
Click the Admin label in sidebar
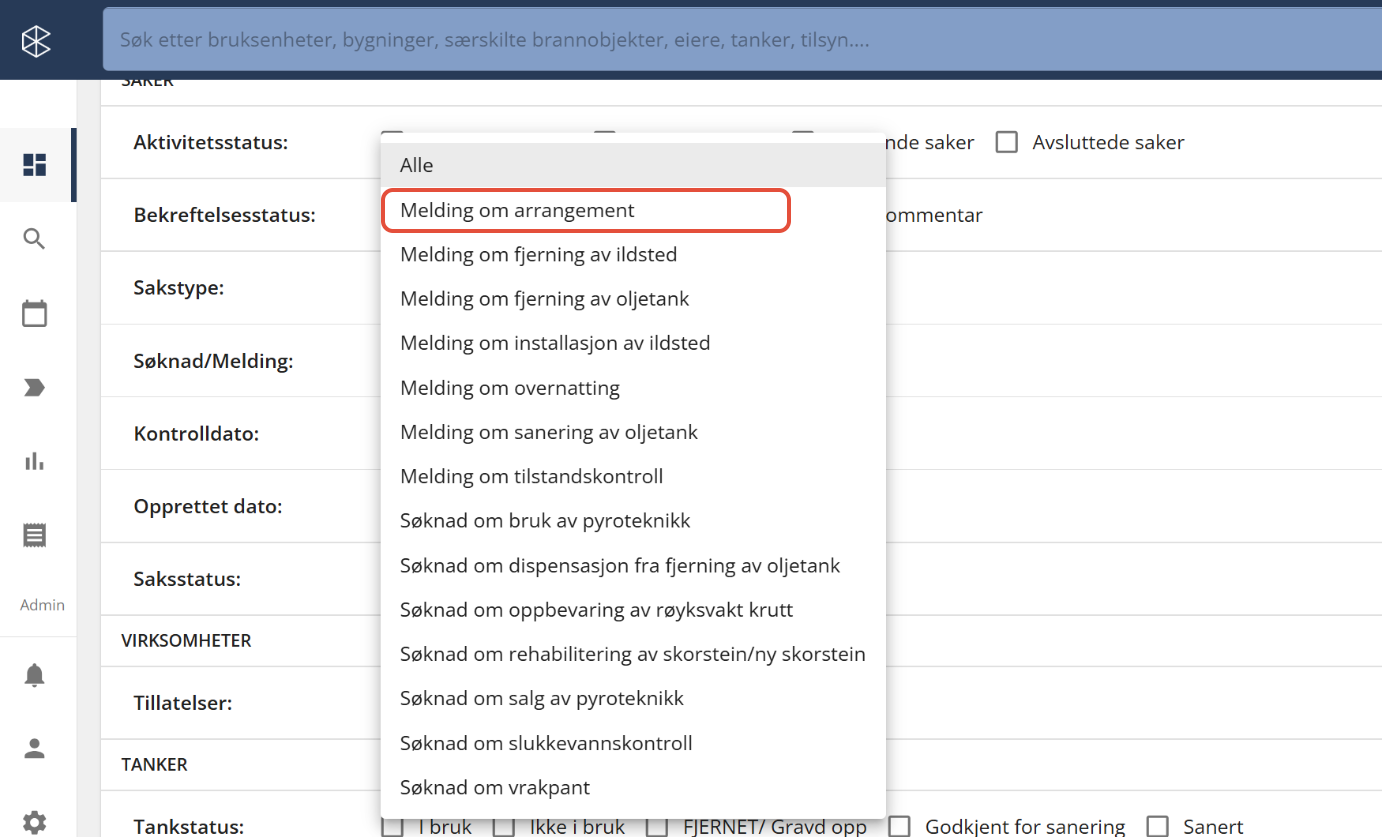tap(42, 605)
